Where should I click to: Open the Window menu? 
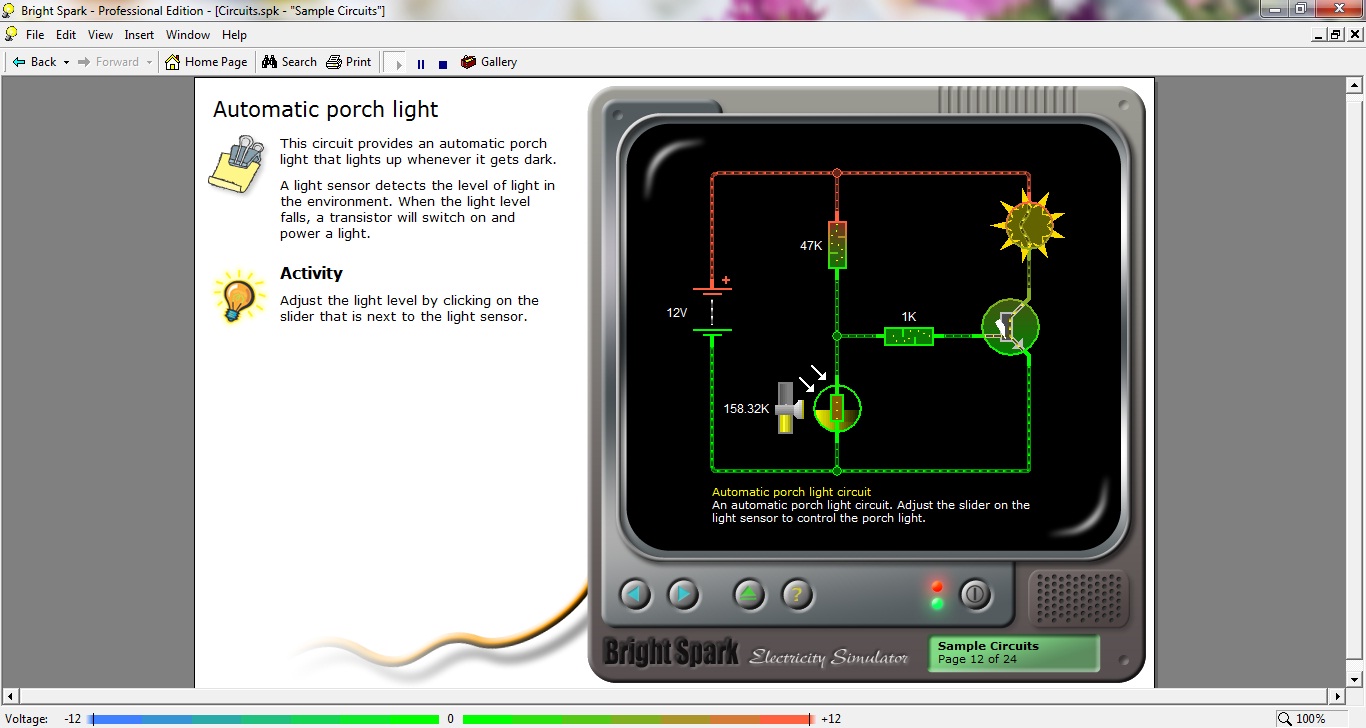188,35
